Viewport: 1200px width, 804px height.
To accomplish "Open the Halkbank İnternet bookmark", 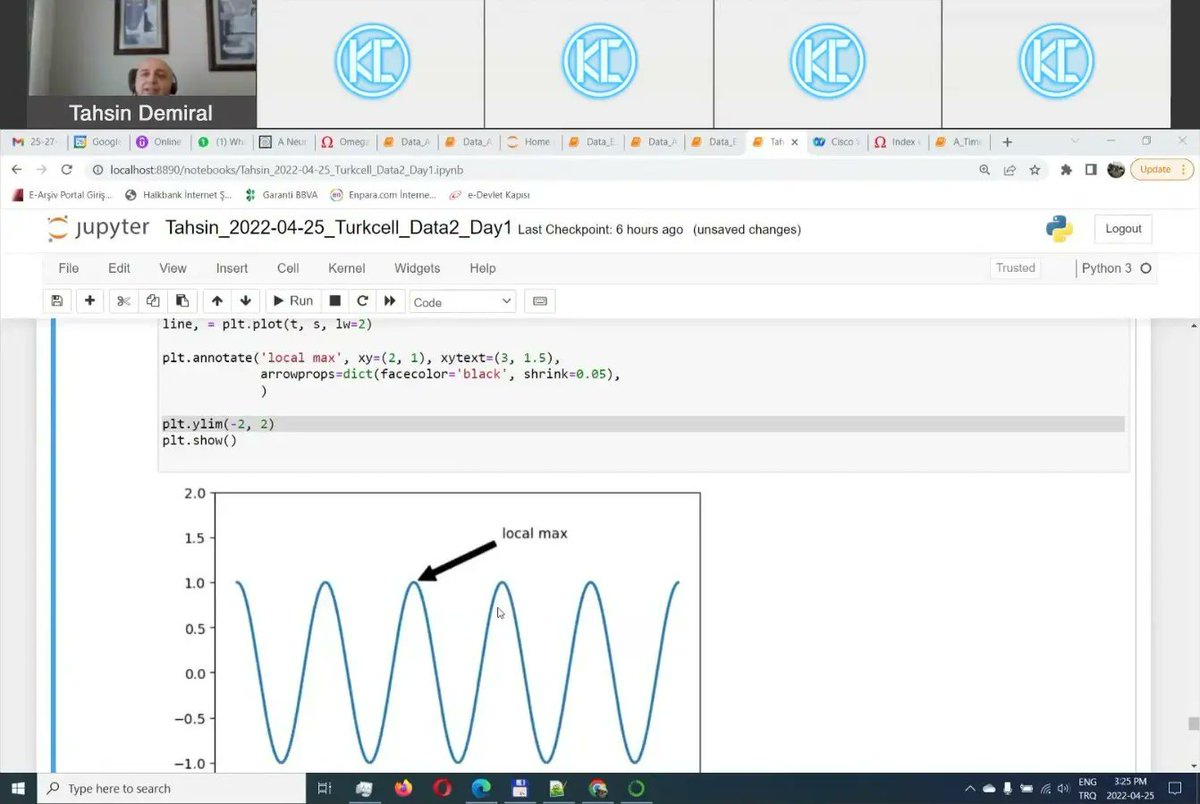I will coord(178,195).
